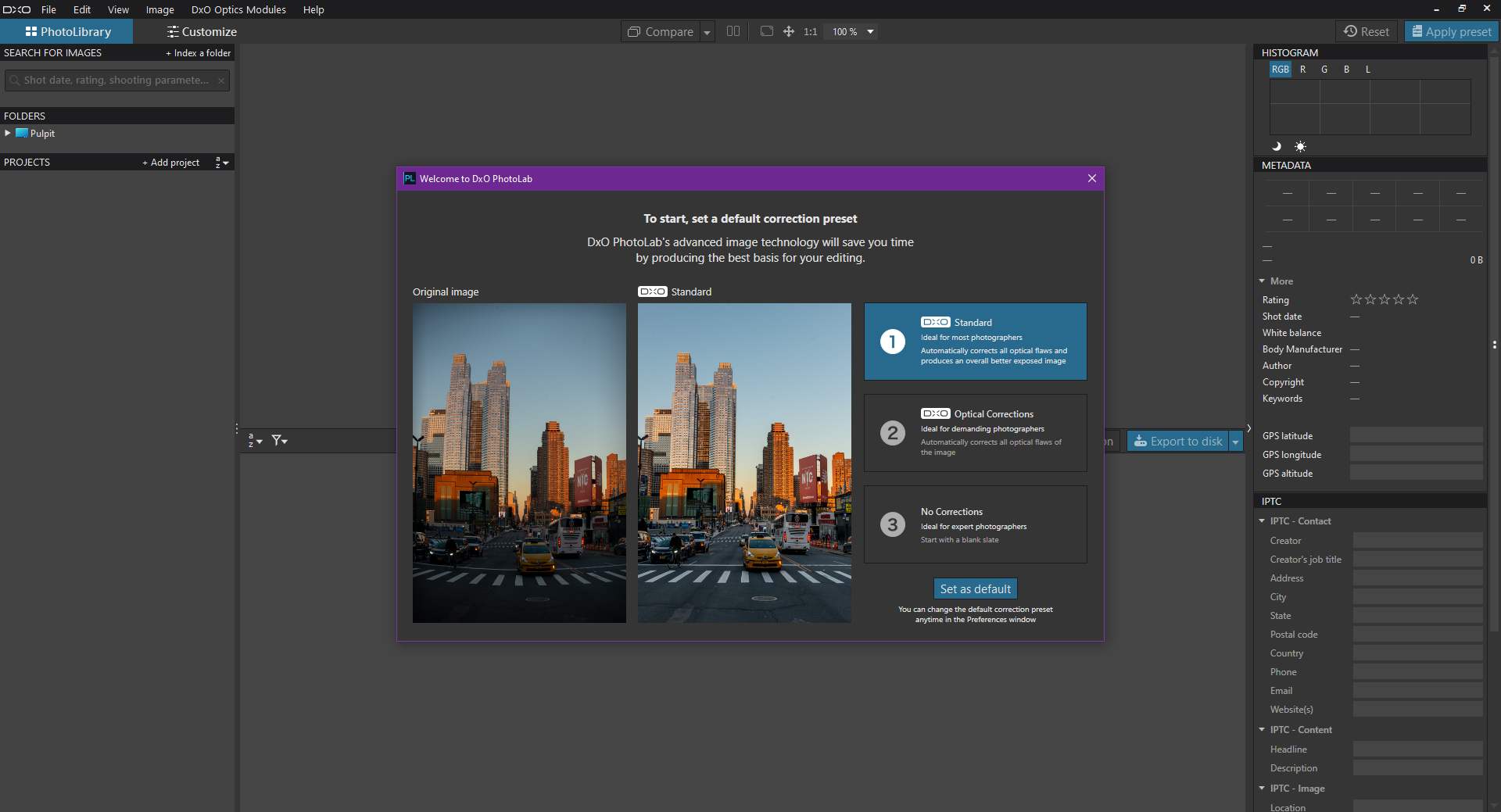Screen dimensions: 1501x812
Task: Collapse the IPTC - Image section
Action: tap(1262, 788)
